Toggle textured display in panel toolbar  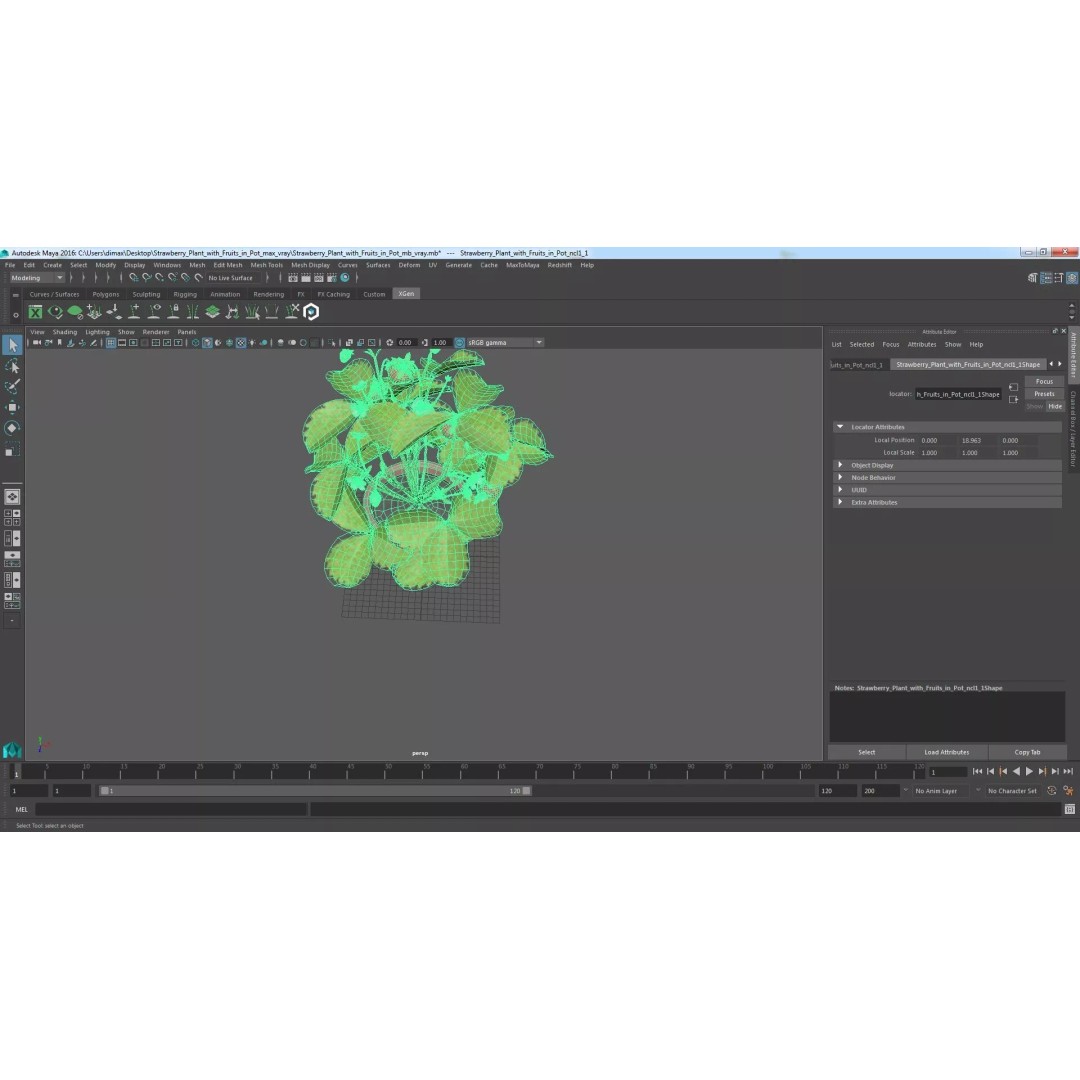tap(241, 342)
